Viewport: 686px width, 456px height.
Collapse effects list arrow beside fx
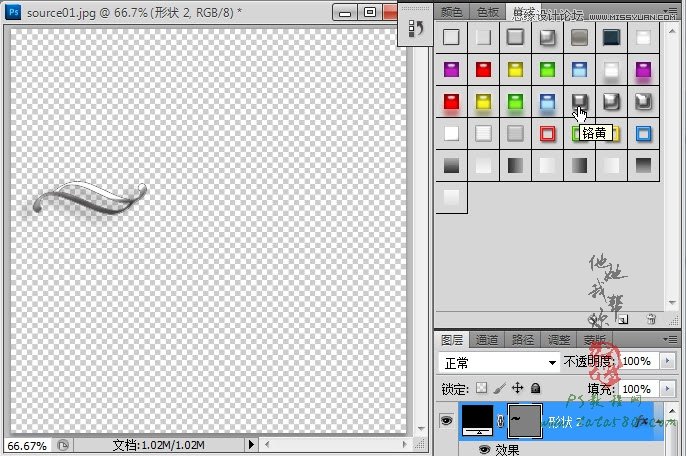[658, 421]
